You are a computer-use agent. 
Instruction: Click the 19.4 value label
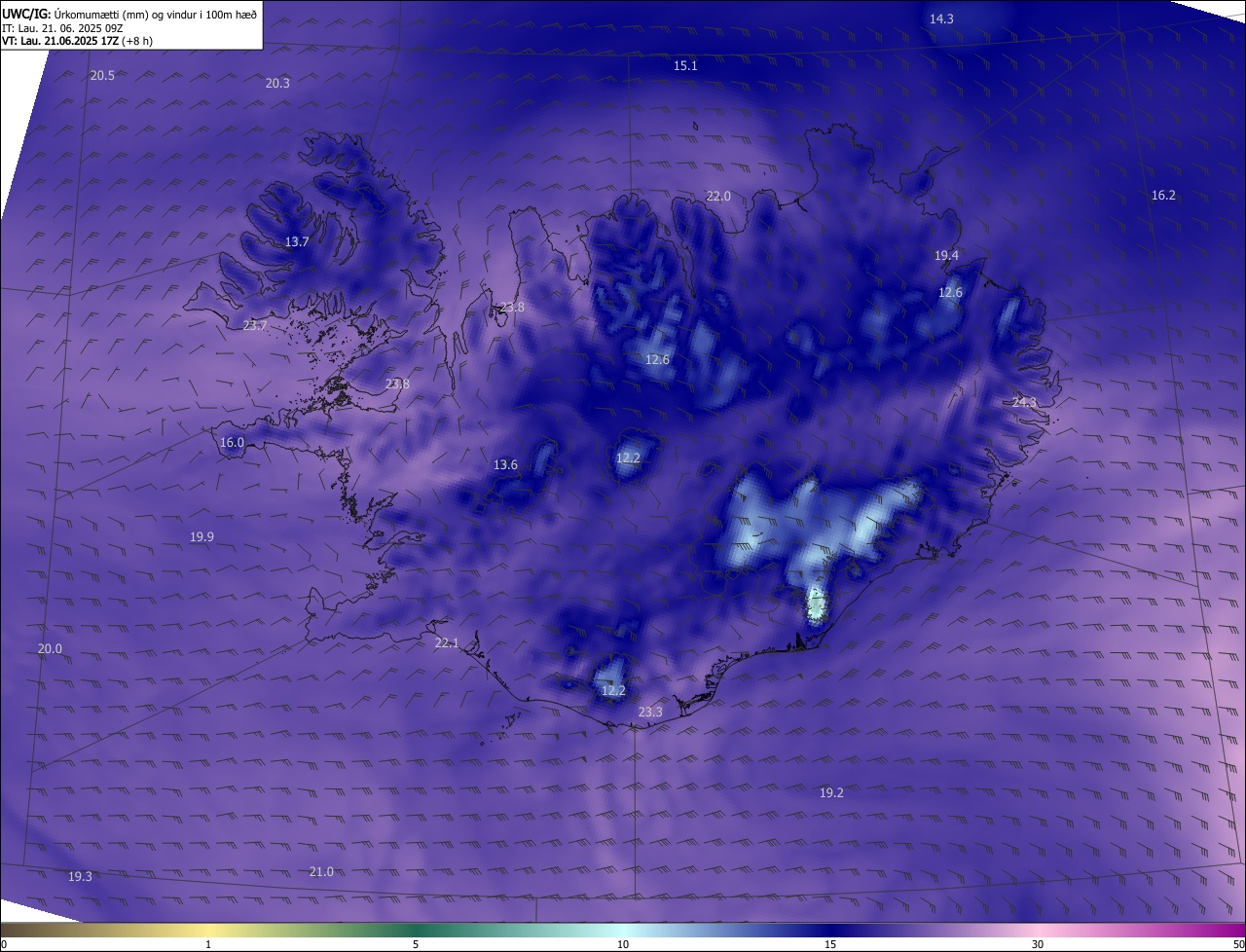[946, 255]
